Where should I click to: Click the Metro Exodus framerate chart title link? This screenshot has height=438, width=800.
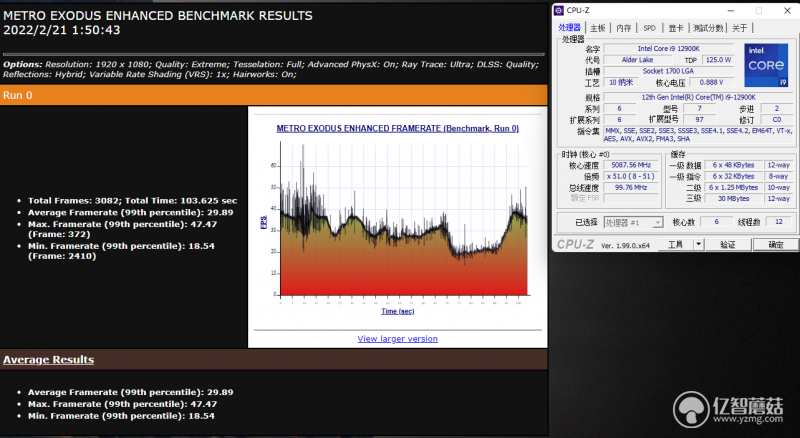397,129
